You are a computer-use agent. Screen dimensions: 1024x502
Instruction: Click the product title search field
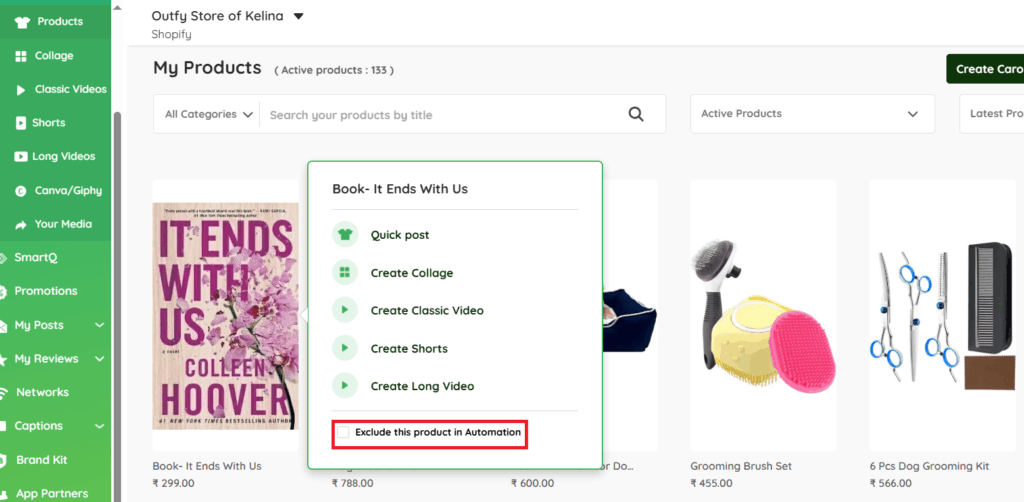tap(440, 115)
